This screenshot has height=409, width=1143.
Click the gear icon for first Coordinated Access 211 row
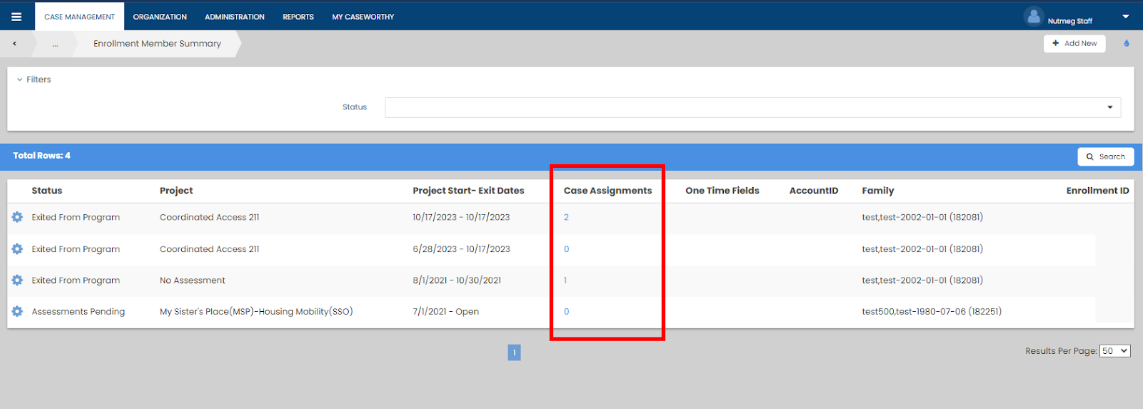17,217
